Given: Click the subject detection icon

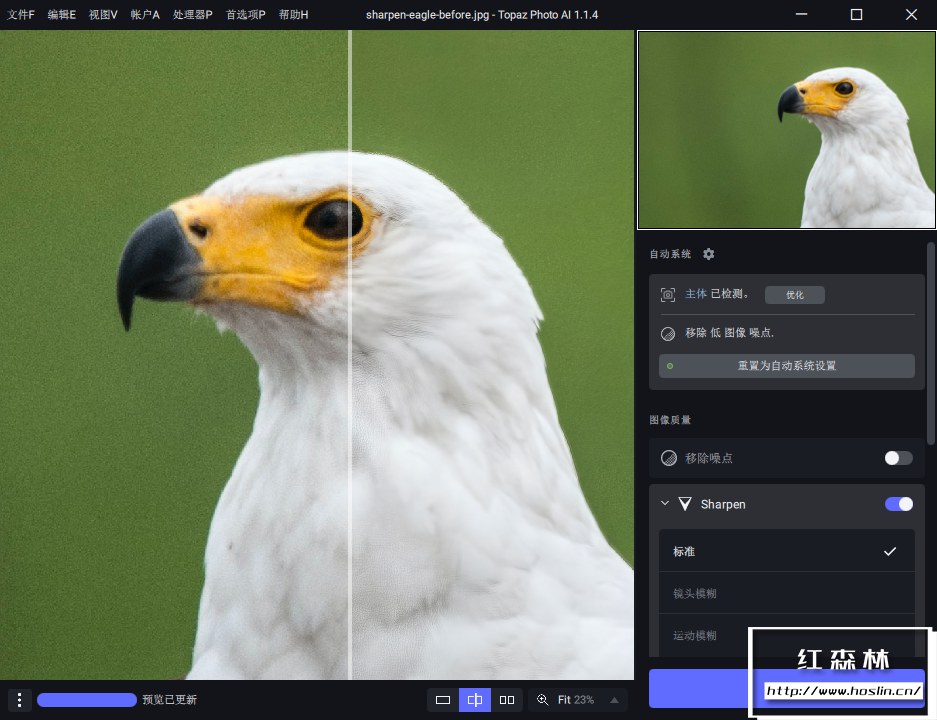Looking at the screenshot, I should 668,295.
